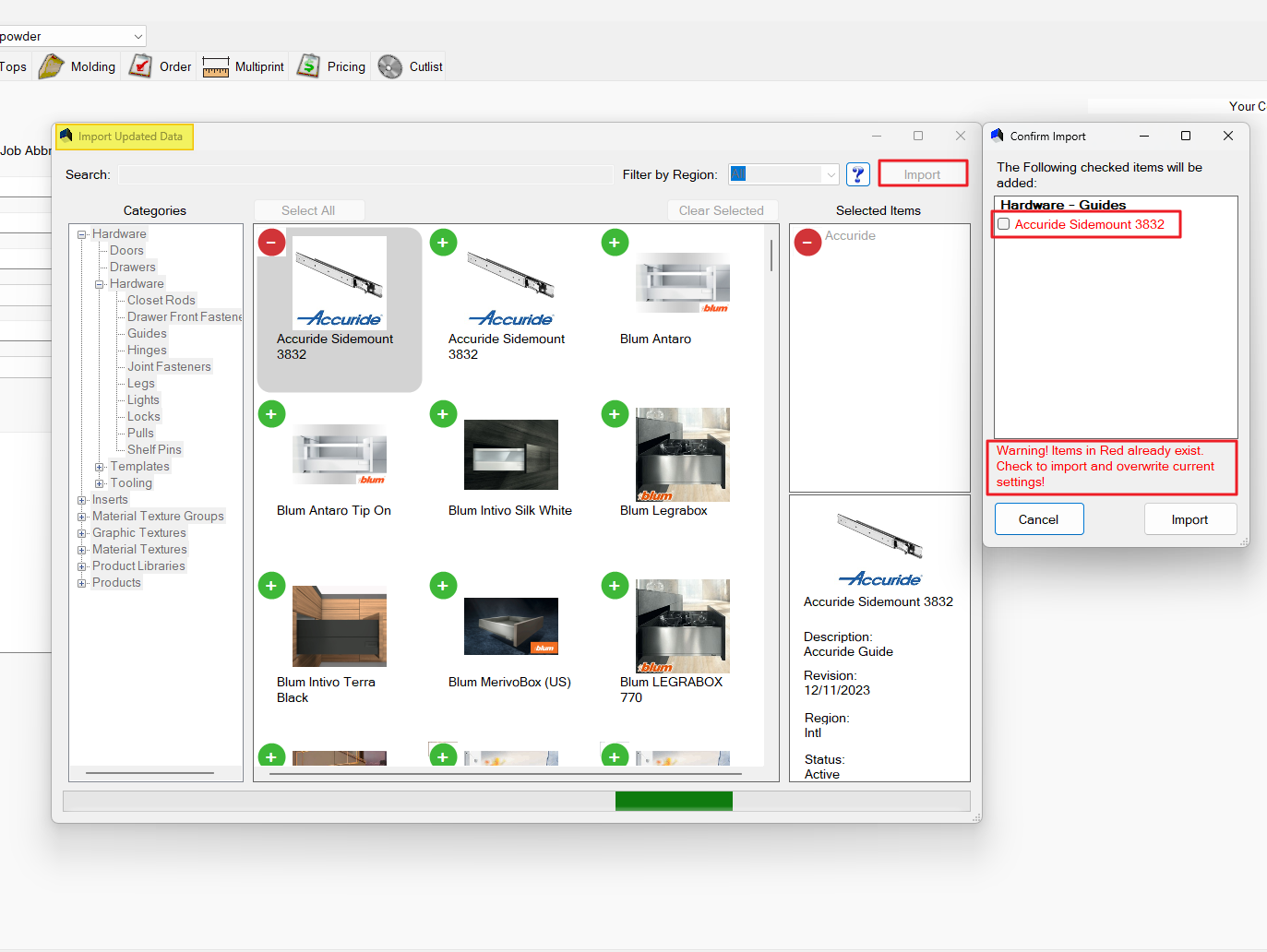
Task: Select the Blum Intivo Silk White thumbnail
Action: click(x=511, y=455)
